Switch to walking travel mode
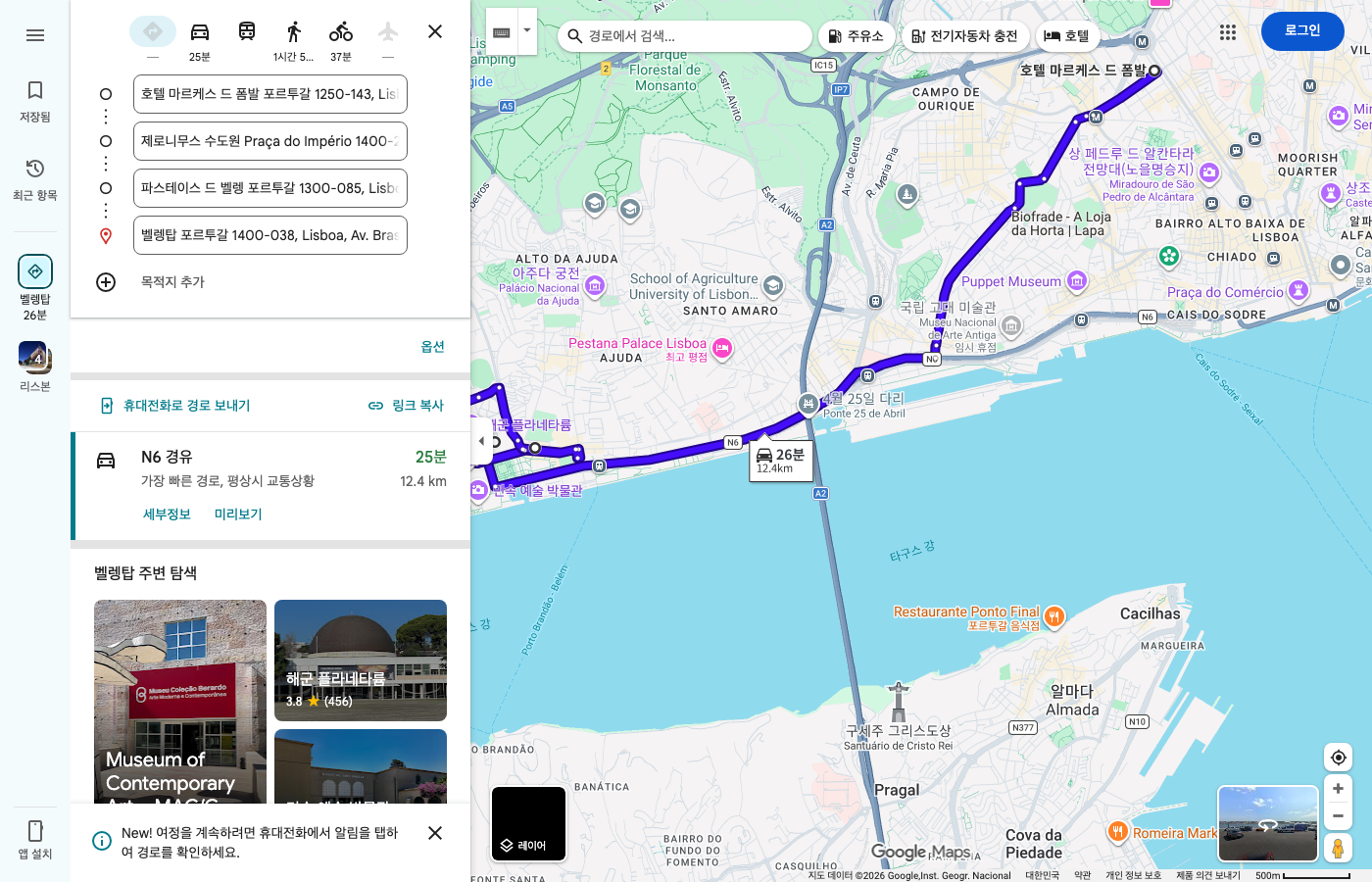This screenshot has height=882, width=1372. pos(294,39)
